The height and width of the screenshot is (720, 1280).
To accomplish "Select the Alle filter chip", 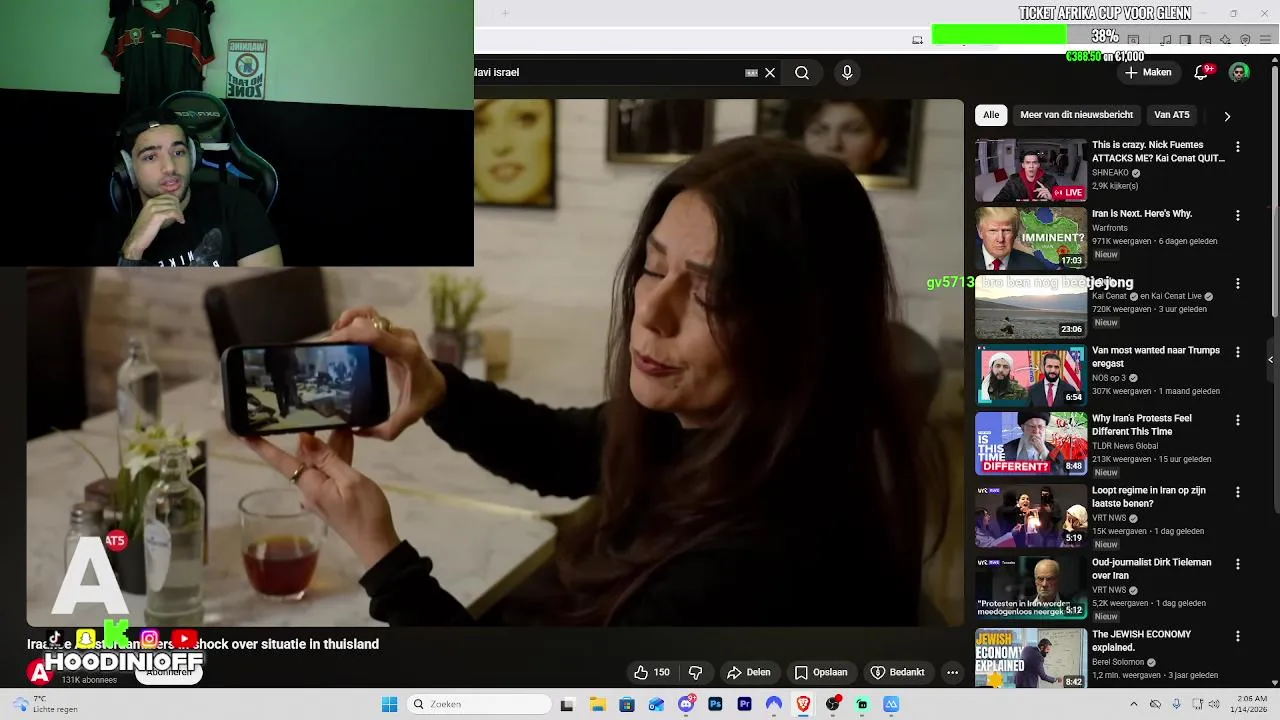I will tap(991, 115).
